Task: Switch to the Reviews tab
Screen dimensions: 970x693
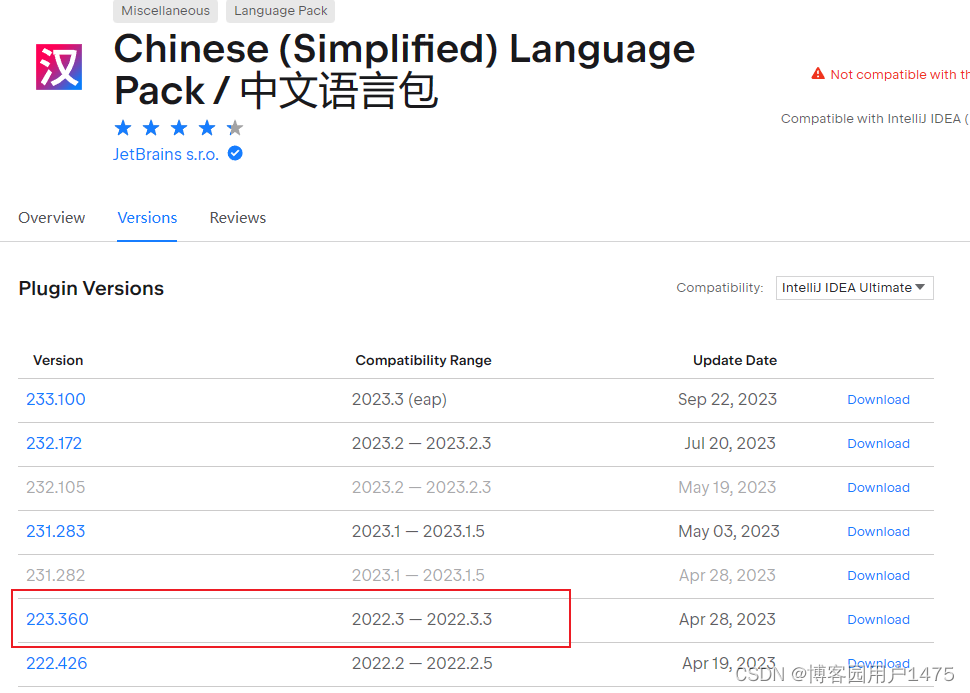Action: click(238, 218)
